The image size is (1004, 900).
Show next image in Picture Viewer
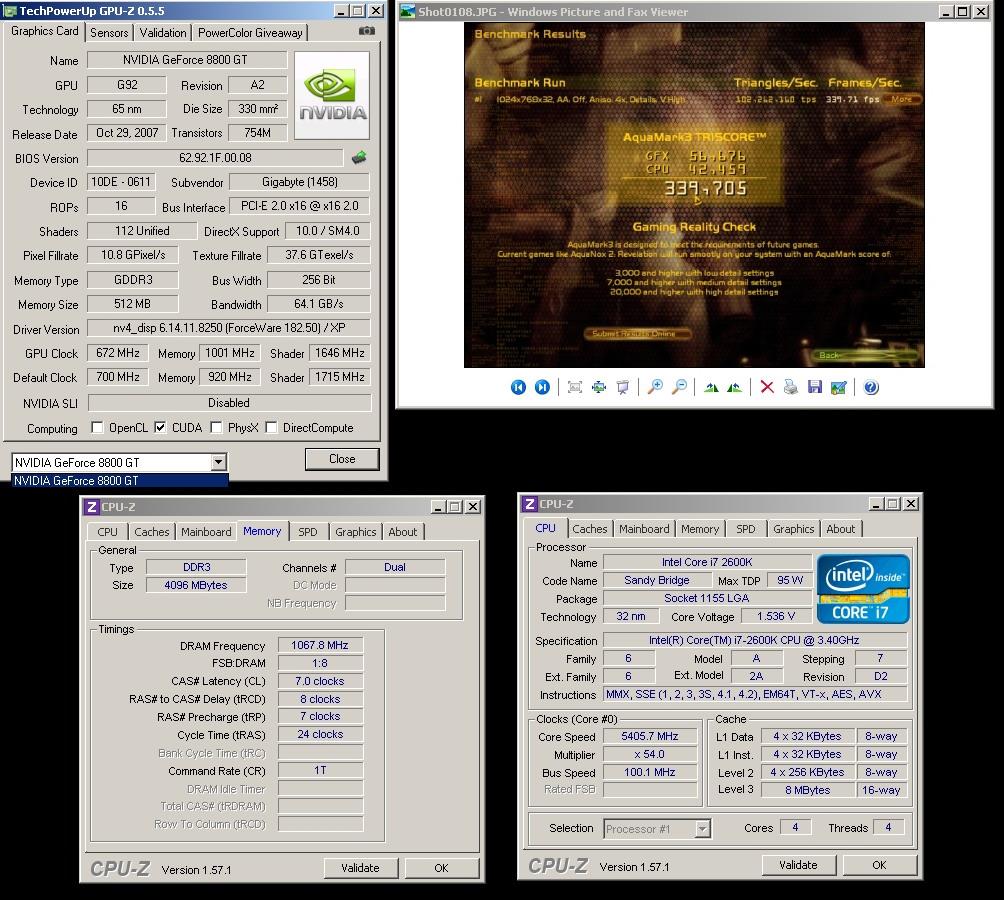[542, 387]
